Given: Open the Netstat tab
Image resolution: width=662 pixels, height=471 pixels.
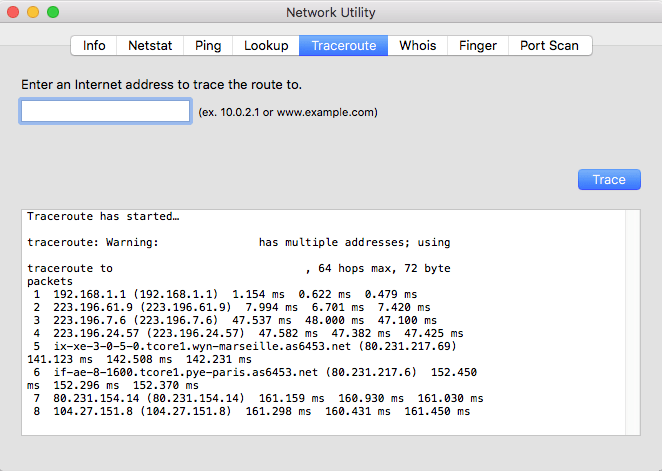Looking at the screenshot, I should (150, 46).
